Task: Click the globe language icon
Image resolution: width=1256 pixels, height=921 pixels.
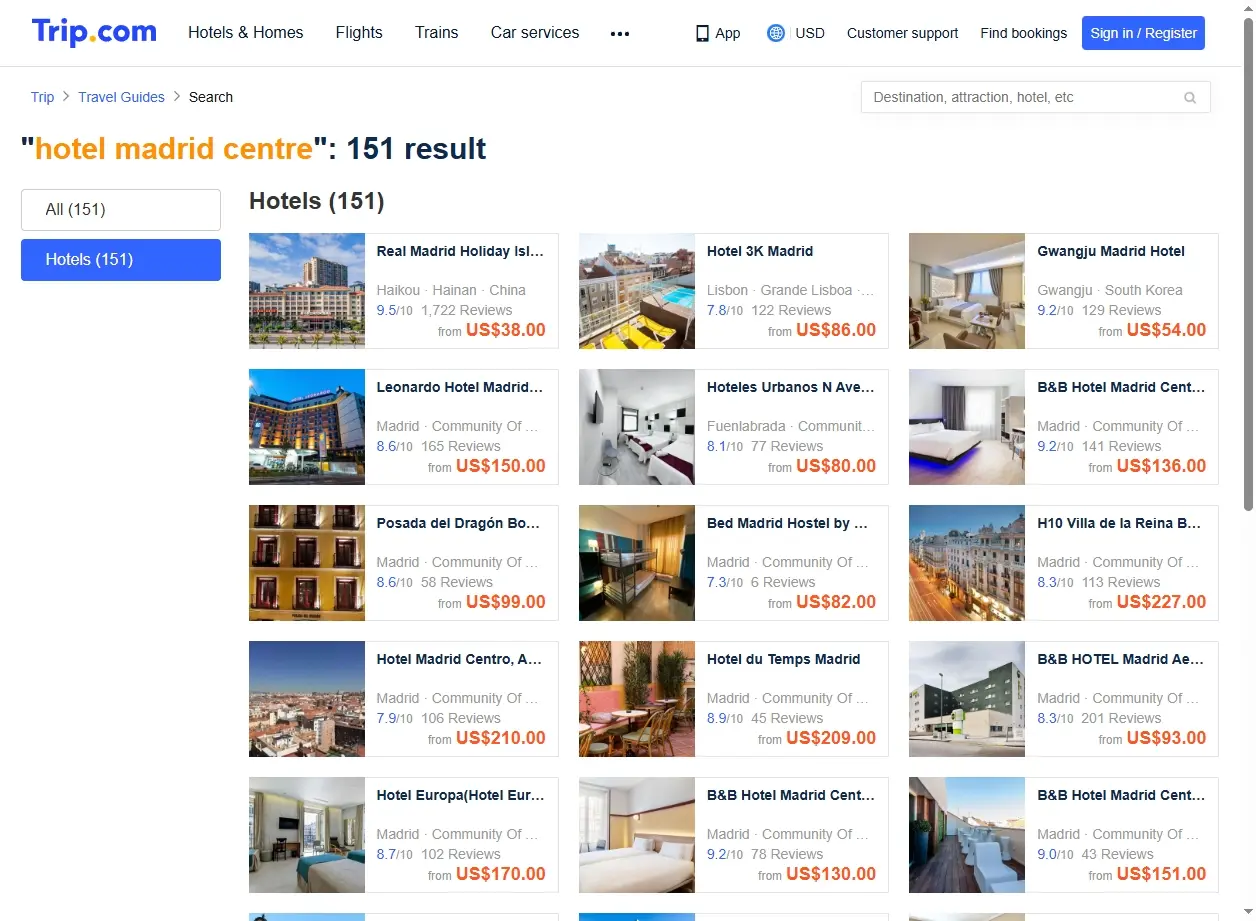Action: point(776,33)
